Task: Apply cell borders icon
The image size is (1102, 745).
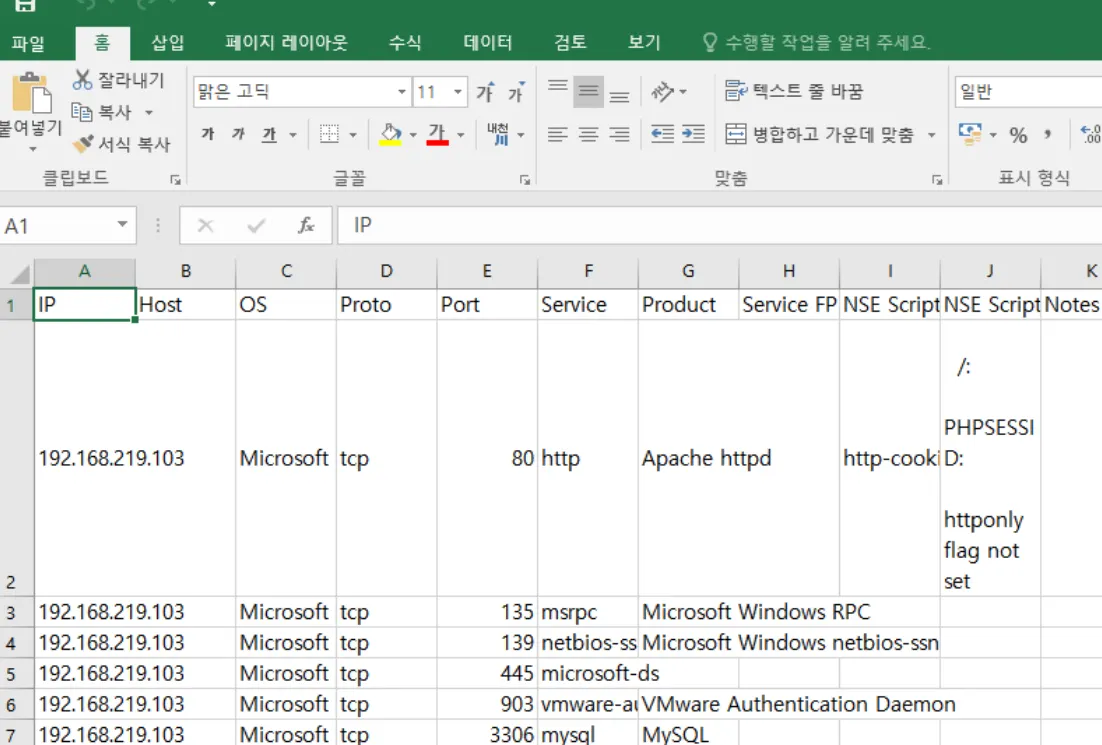Action: pos(329,134)
